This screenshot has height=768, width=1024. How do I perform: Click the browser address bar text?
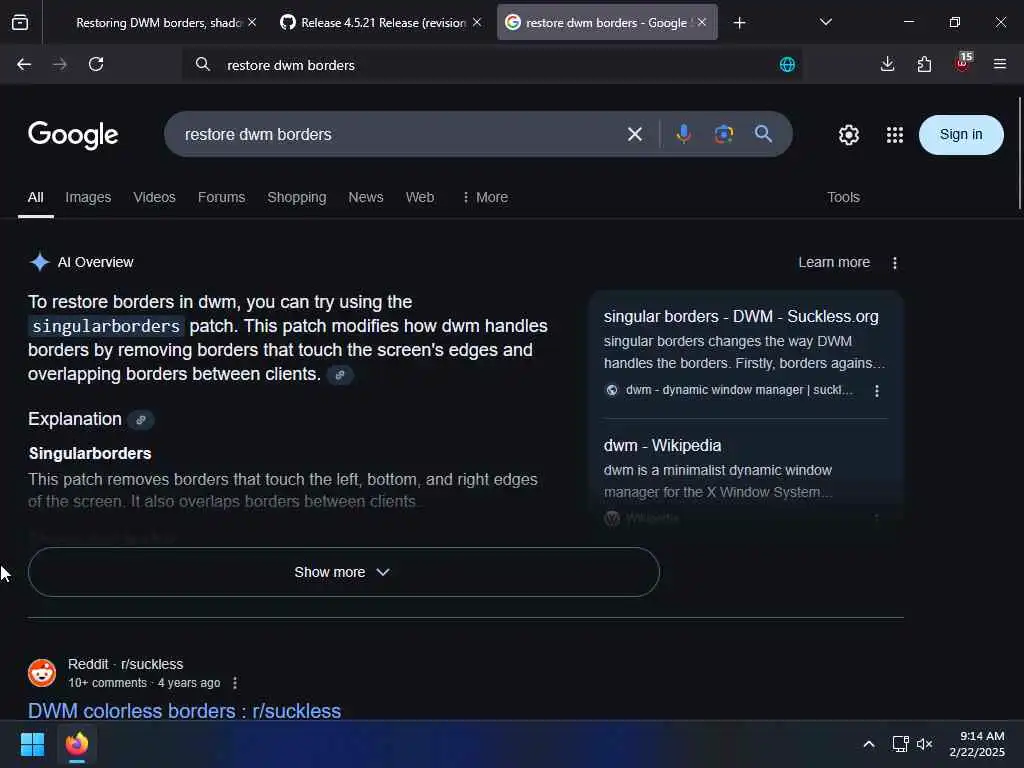coord(291,65)
